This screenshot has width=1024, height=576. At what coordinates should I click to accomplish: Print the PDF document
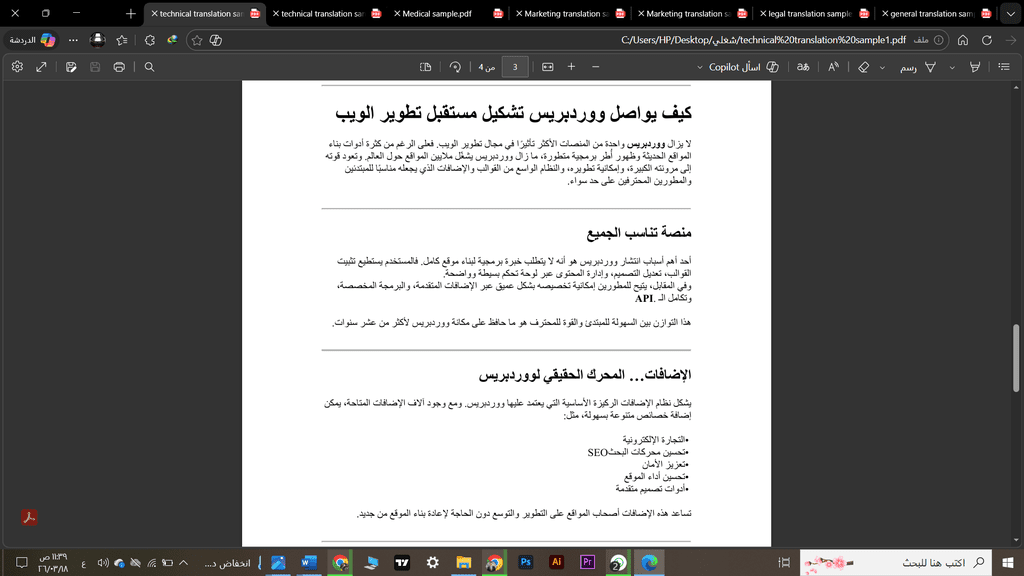(x=119, y=67)
